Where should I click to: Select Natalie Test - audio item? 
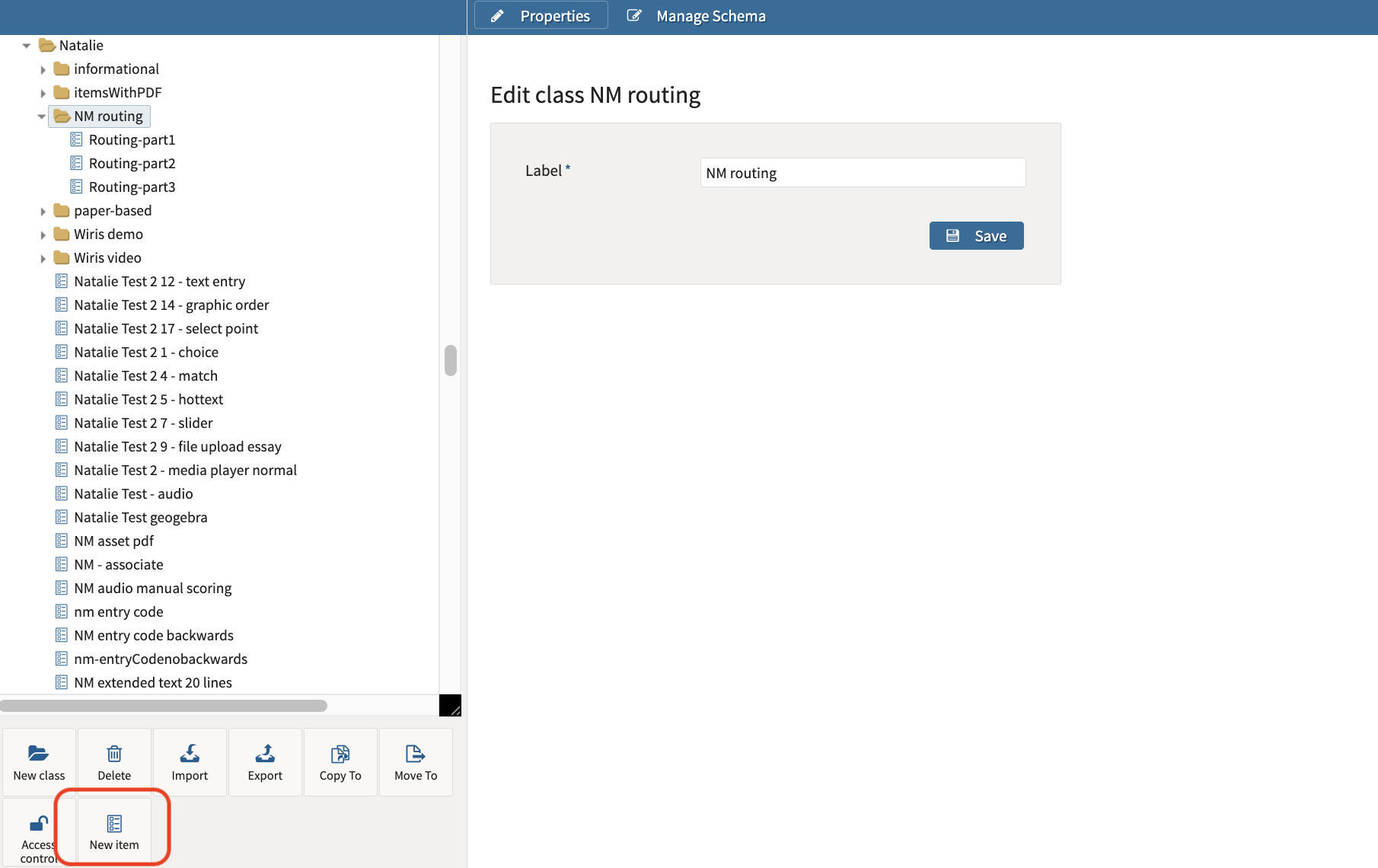pos(133,494)
